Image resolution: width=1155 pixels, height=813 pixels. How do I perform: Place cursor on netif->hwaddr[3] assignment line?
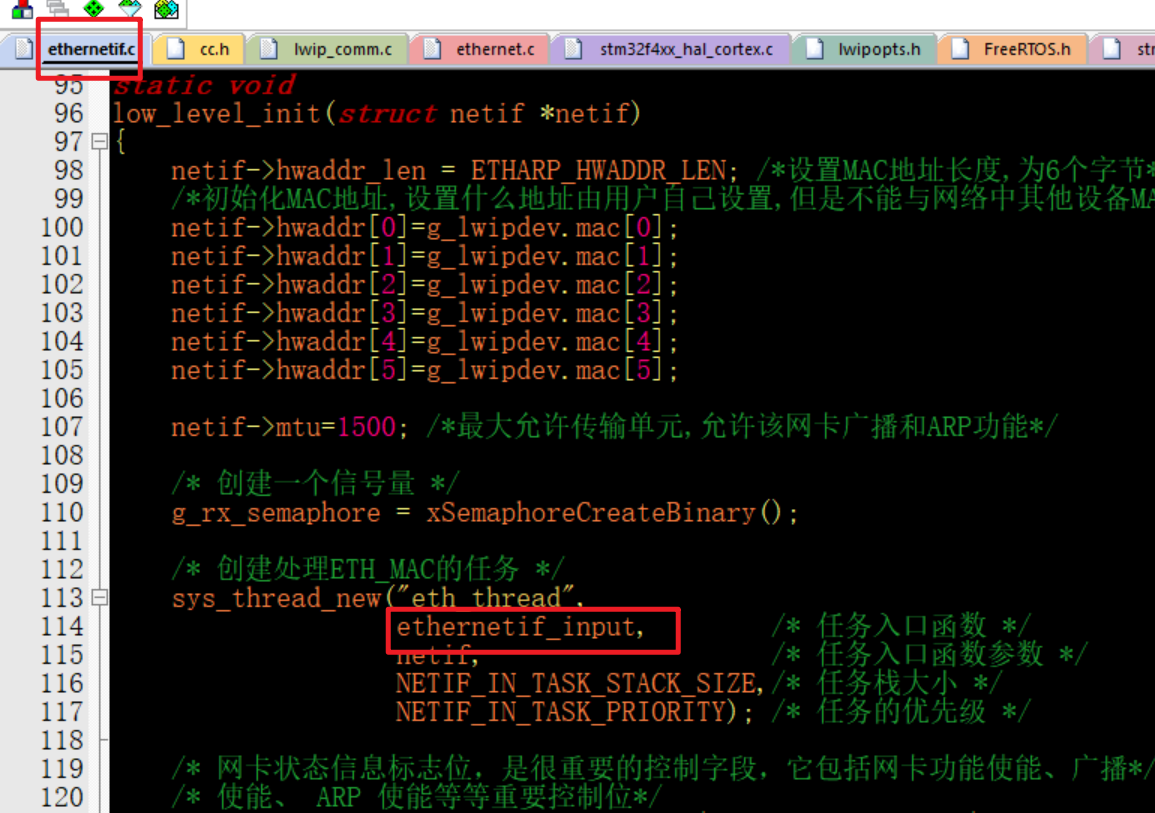point(424,313)
